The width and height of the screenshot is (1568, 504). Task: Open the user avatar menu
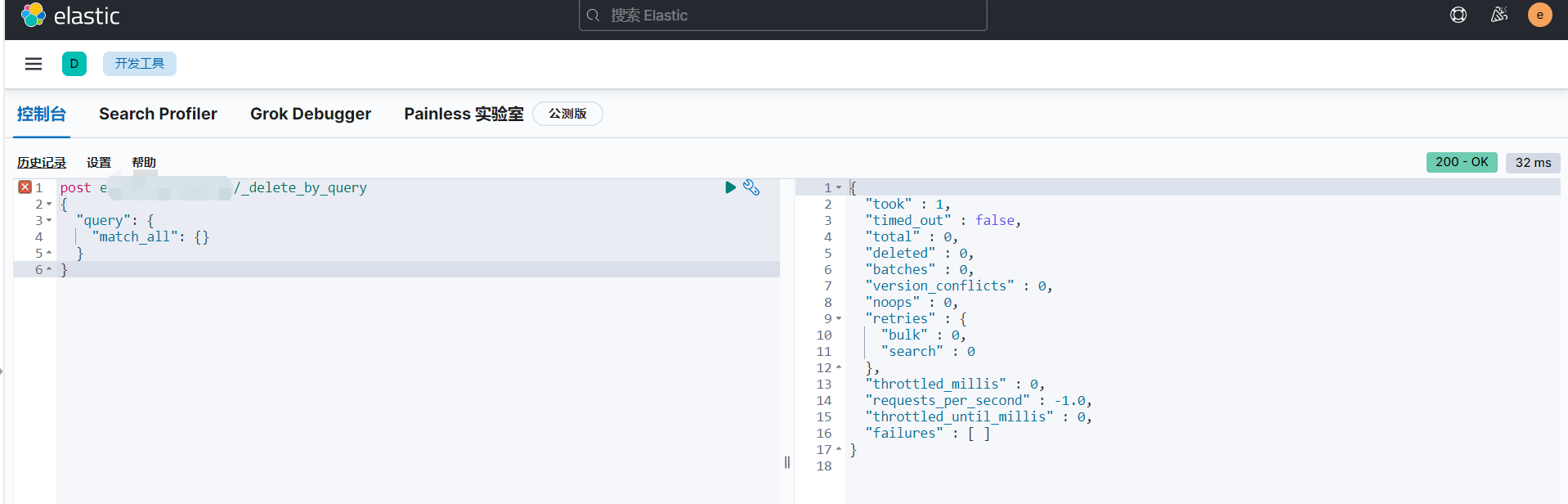point(1540,15)
